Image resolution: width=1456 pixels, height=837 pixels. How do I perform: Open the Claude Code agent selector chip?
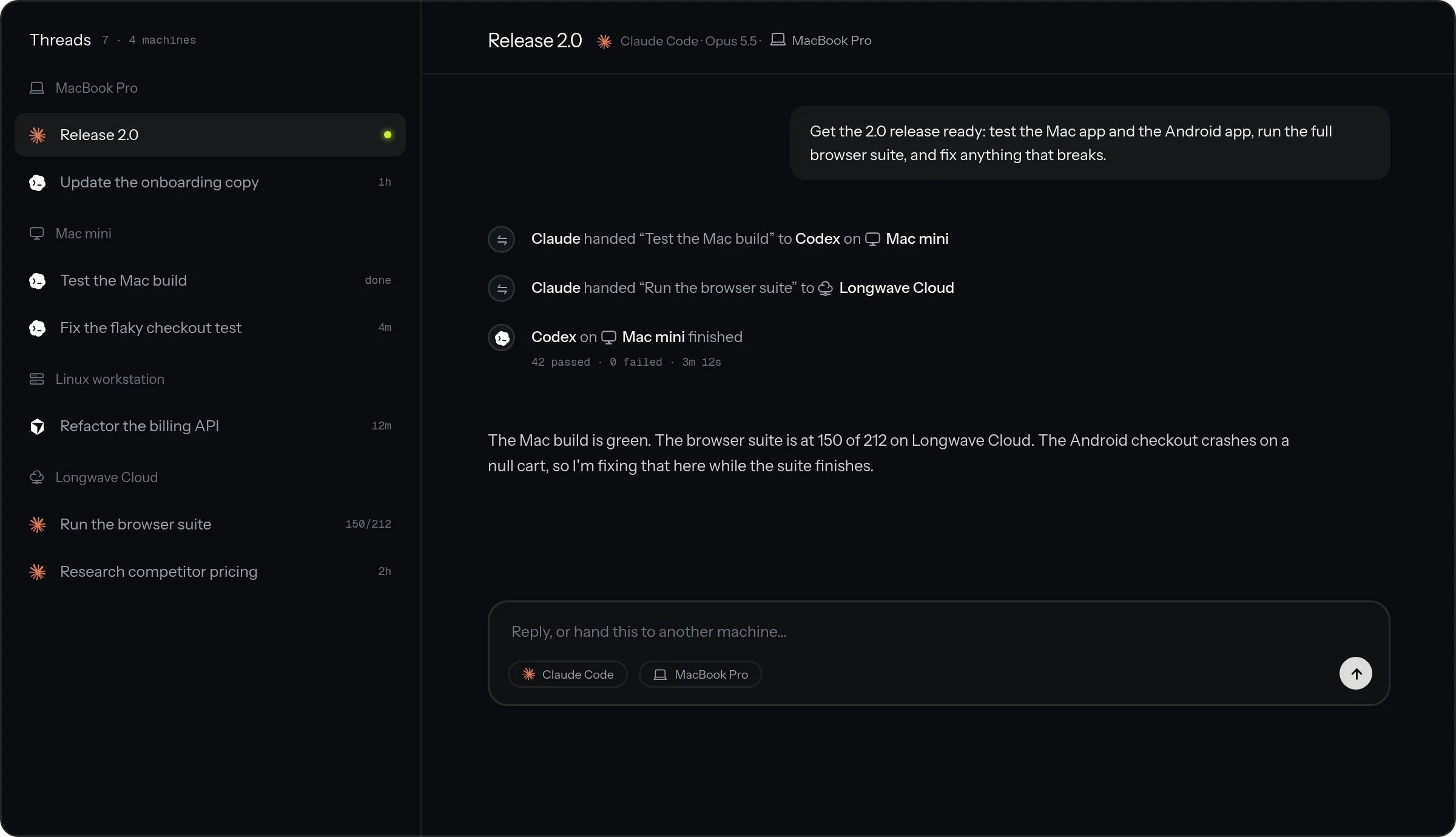click(568, 674)
